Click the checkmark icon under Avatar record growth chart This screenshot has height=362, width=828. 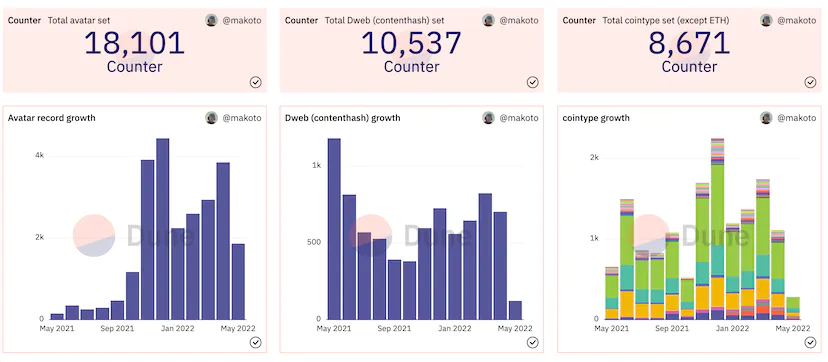[x=256, y=342]
